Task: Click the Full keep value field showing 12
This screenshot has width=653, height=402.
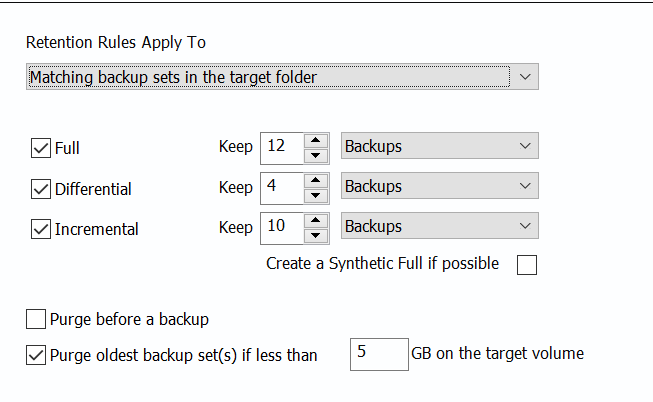Action: click(282, 148)
